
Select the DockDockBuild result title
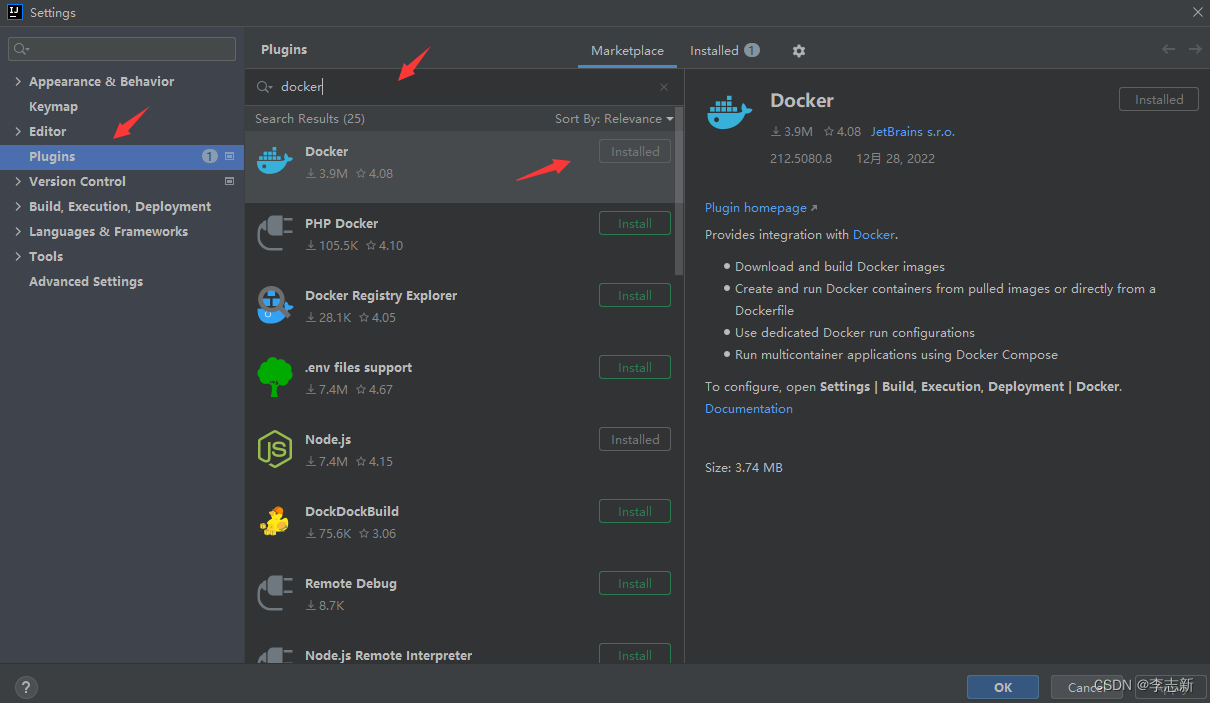pos(352,512)
